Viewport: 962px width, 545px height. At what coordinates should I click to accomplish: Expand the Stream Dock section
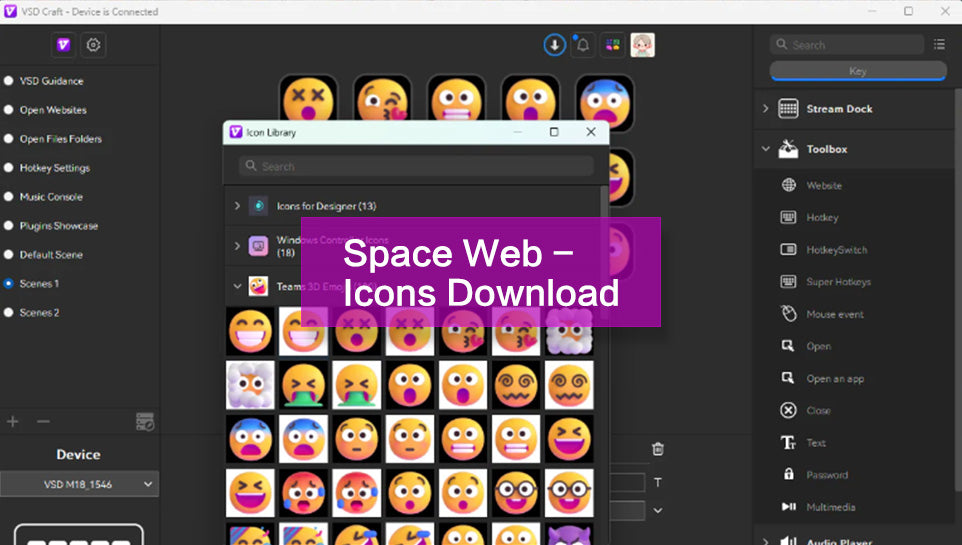pyautogui.click(x=766, y=109)
